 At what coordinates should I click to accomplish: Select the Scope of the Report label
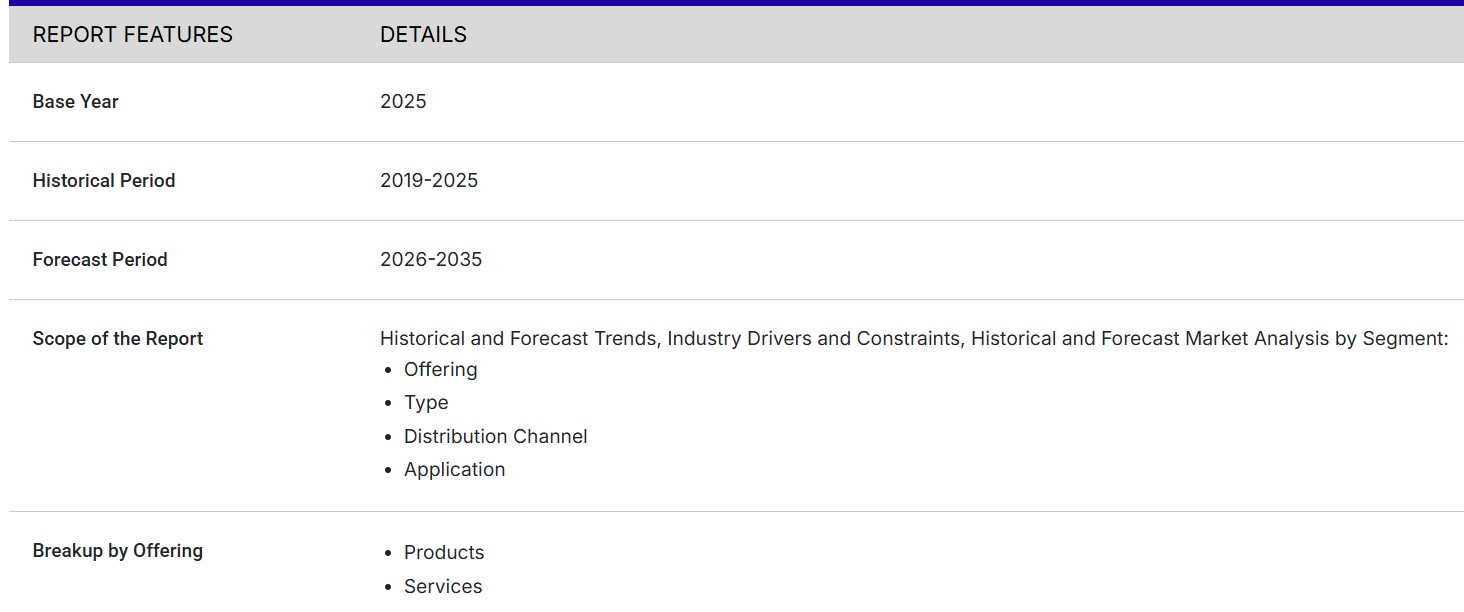(117, 339)
